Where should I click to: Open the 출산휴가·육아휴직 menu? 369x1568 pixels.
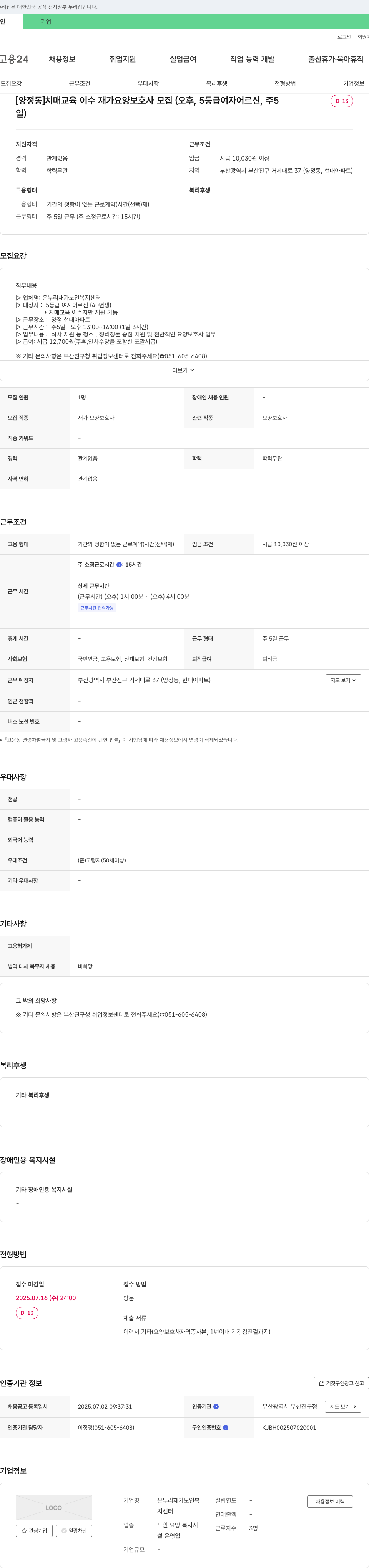click(336, 59)
